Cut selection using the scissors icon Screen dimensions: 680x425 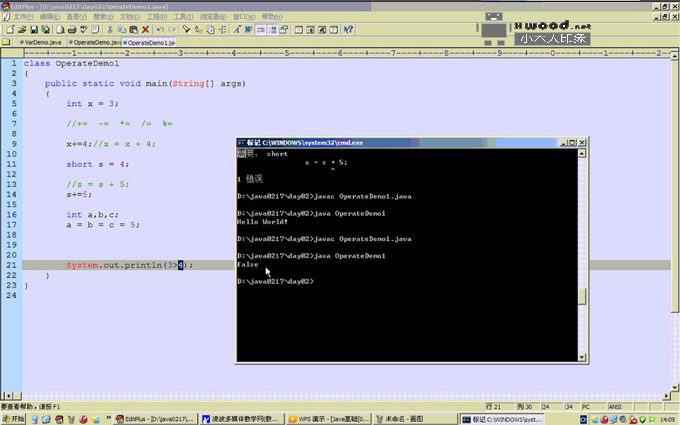tap(110, 29)
